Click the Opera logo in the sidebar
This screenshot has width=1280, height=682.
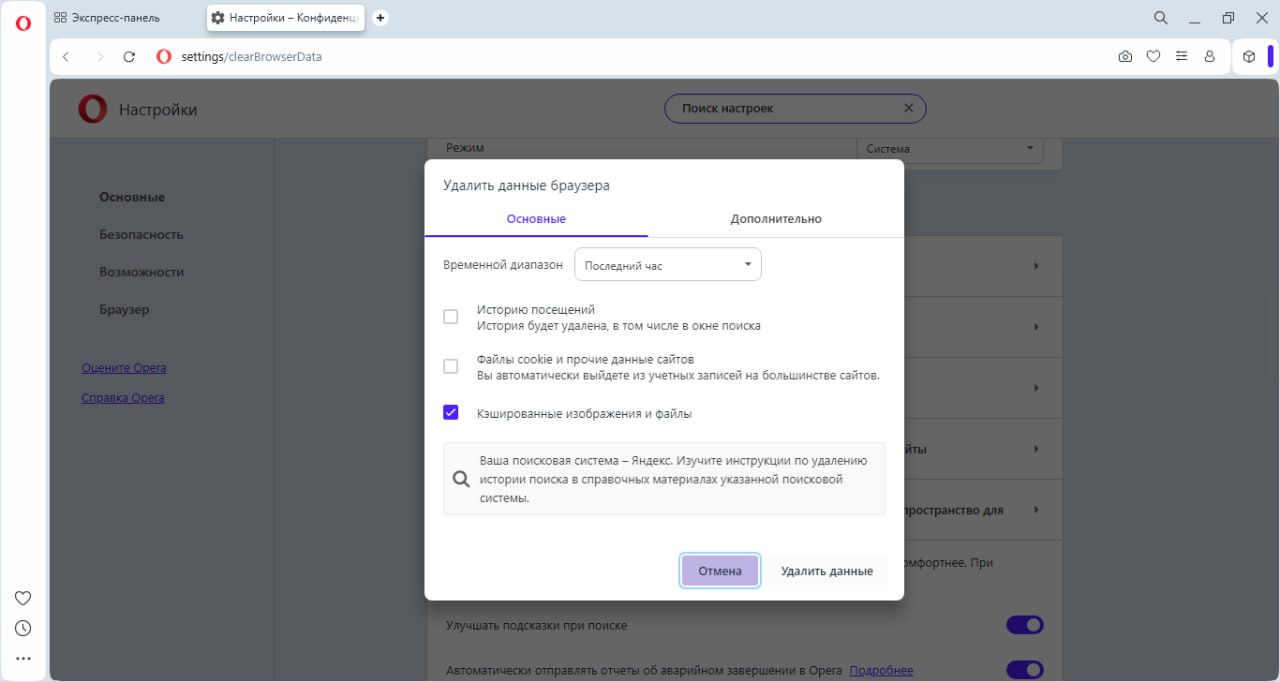point(23,23)
